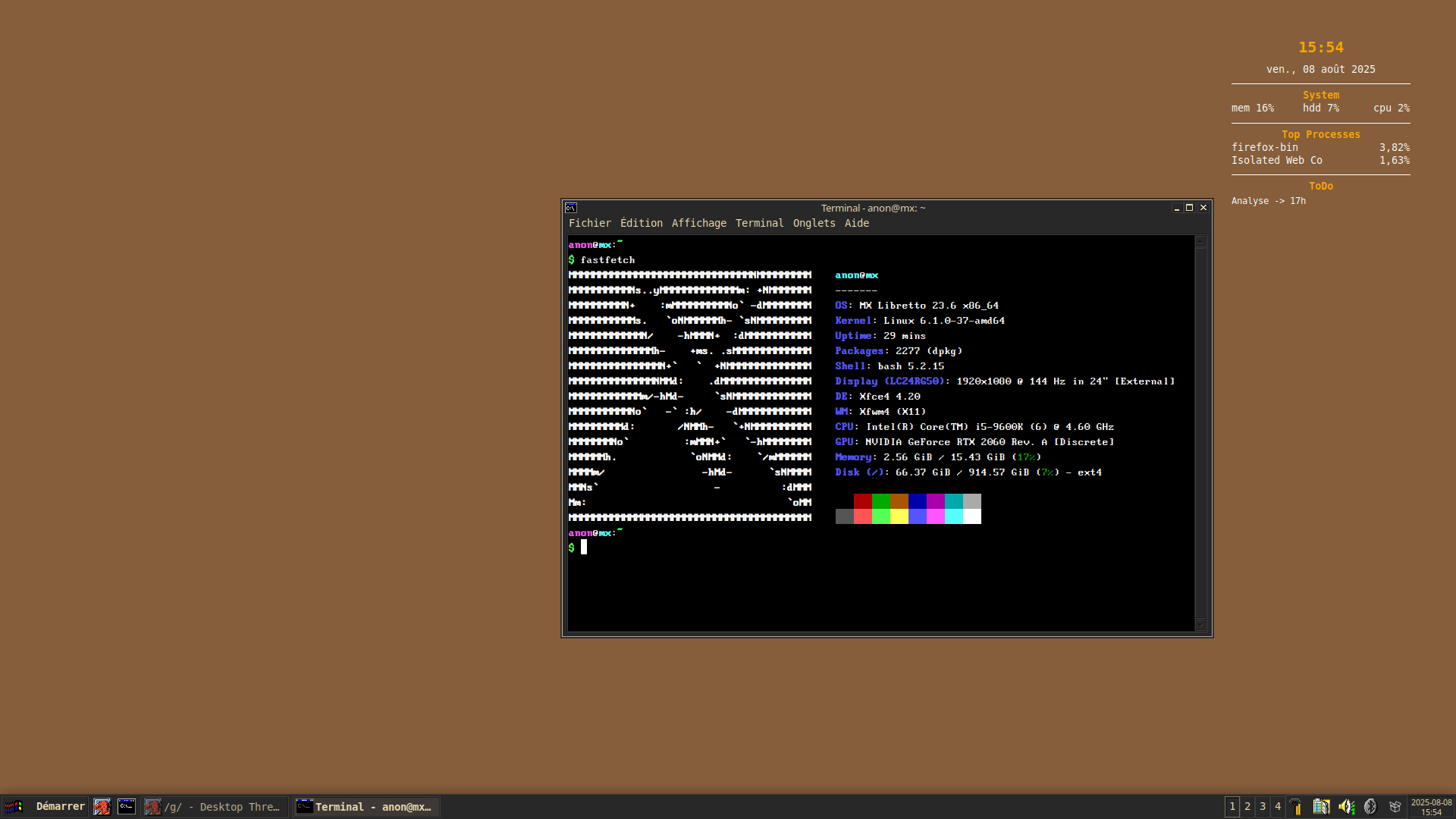Switch to workspace 3

click(x=1263, y=807)
